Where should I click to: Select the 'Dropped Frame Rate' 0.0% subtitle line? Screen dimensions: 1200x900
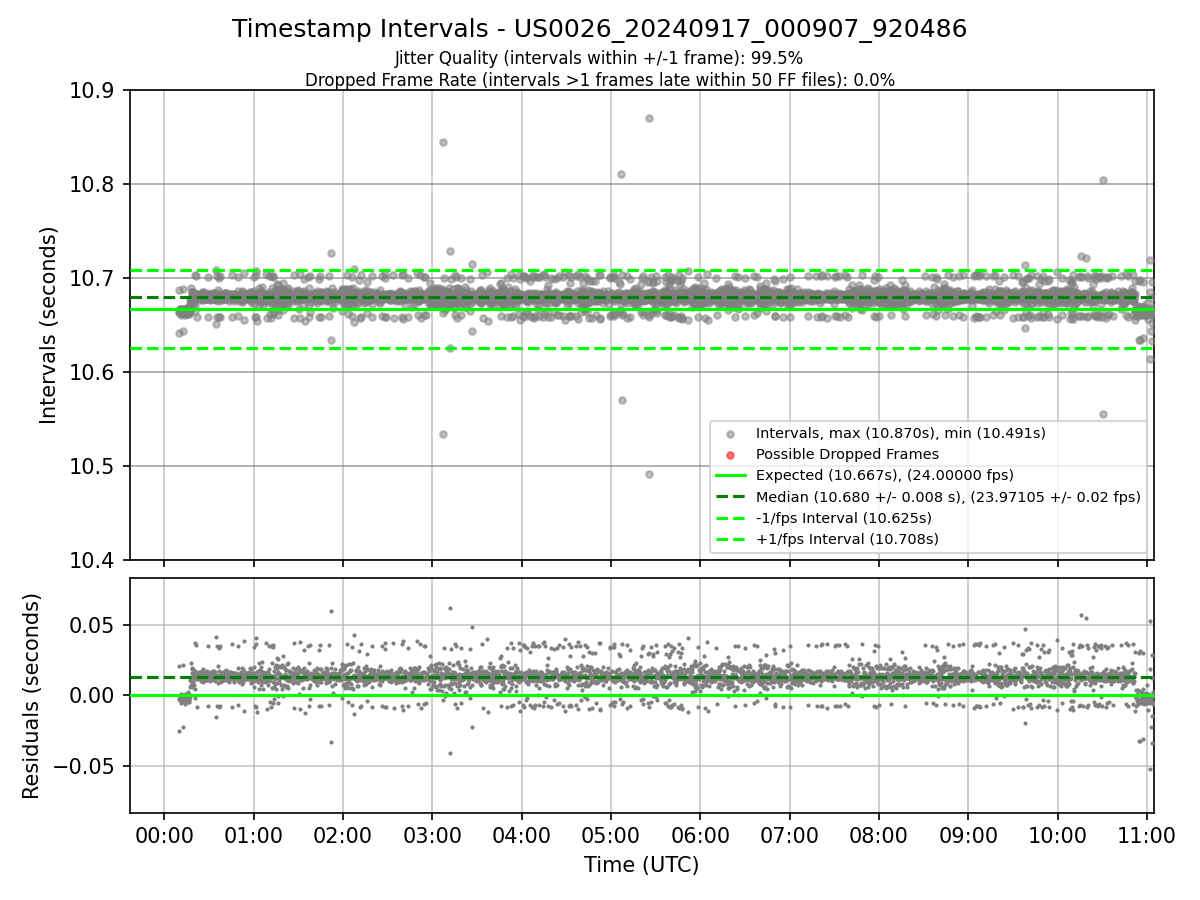point(599,80)
